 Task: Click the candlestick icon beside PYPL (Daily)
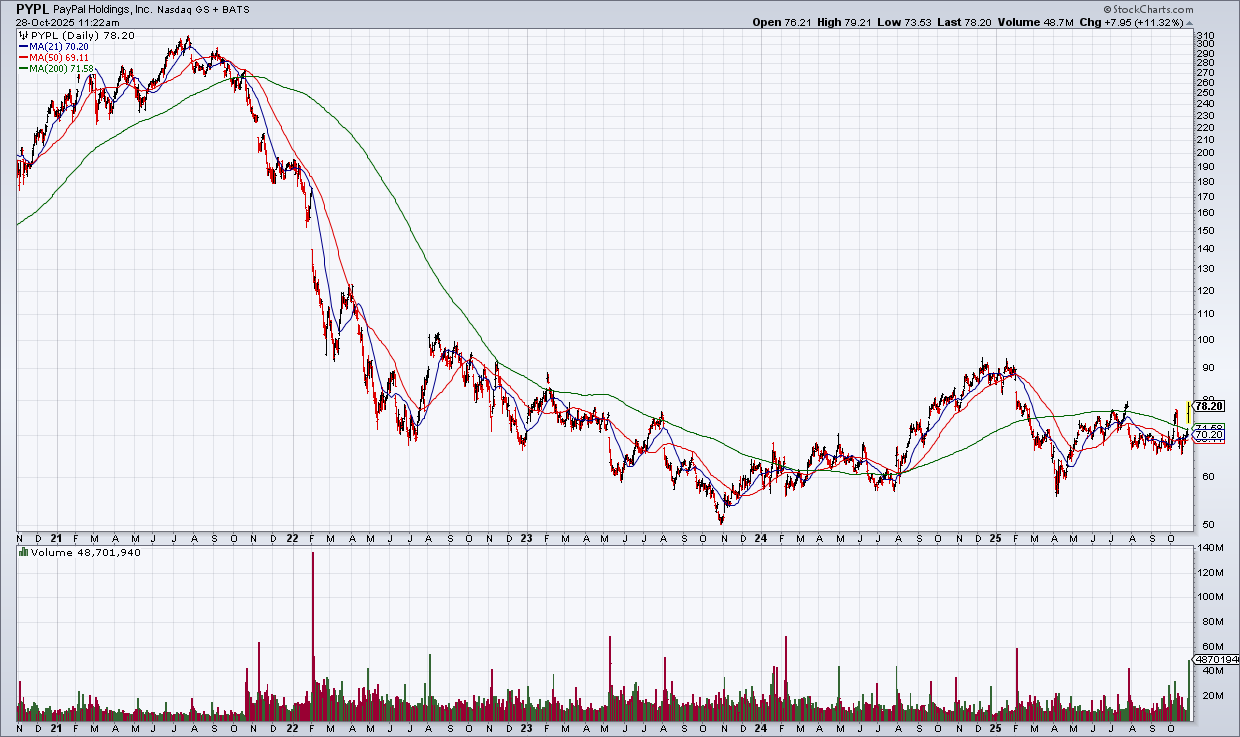point(21,35)
